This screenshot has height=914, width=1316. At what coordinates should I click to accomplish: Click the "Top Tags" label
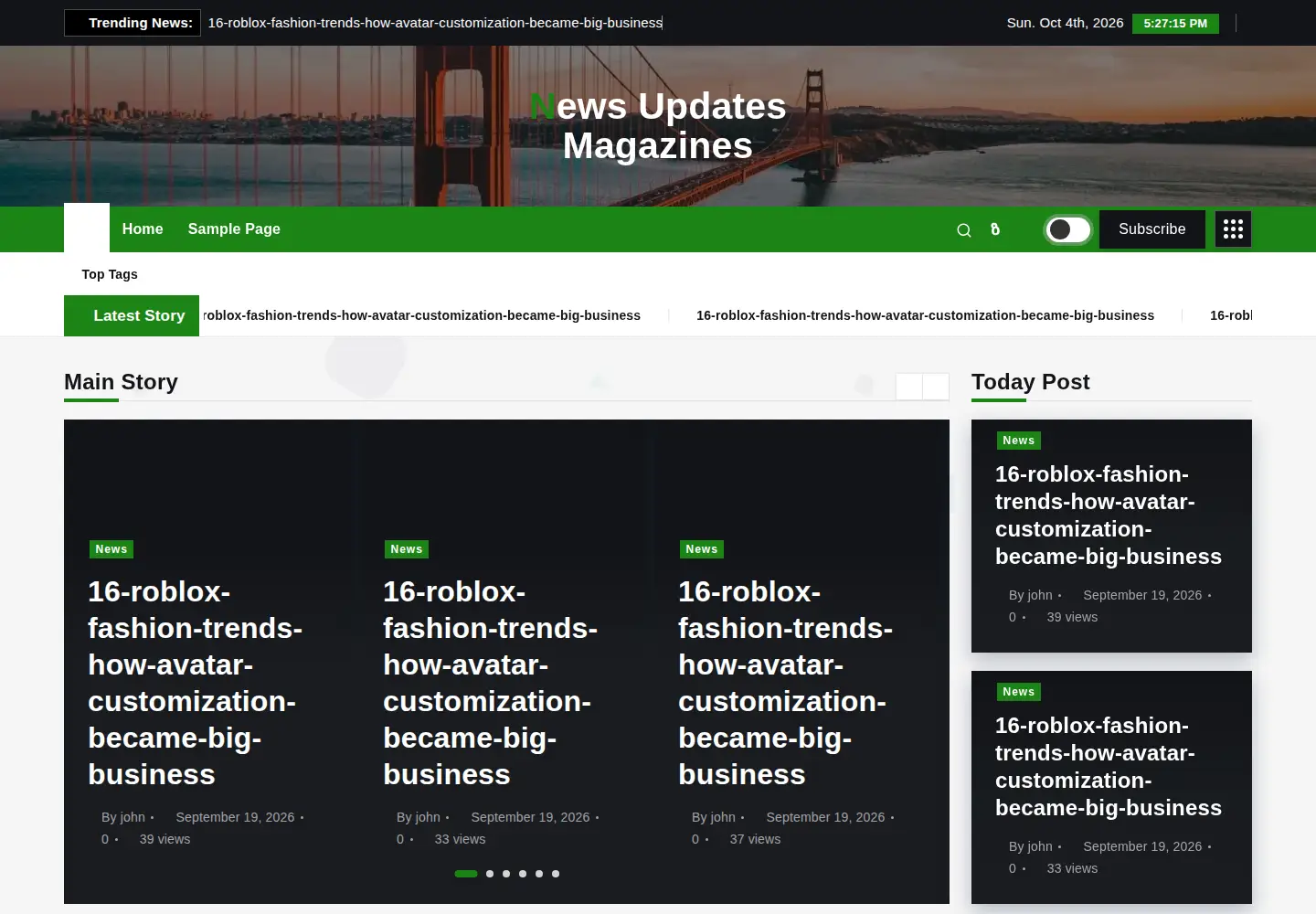pyautogui.click(x=110, y=274)
